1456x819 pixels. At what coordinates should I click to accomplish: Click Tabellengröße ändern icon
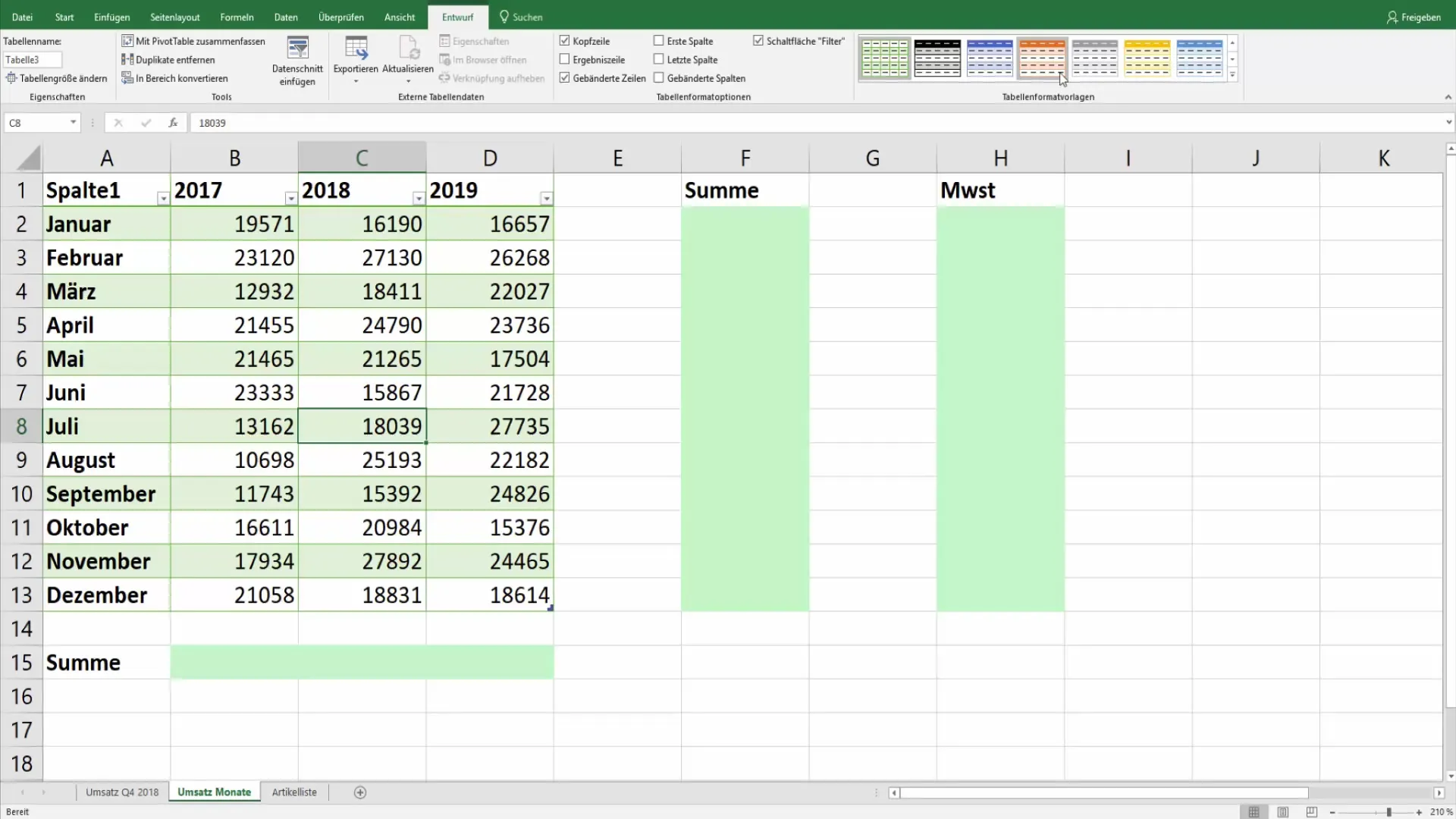11,78
